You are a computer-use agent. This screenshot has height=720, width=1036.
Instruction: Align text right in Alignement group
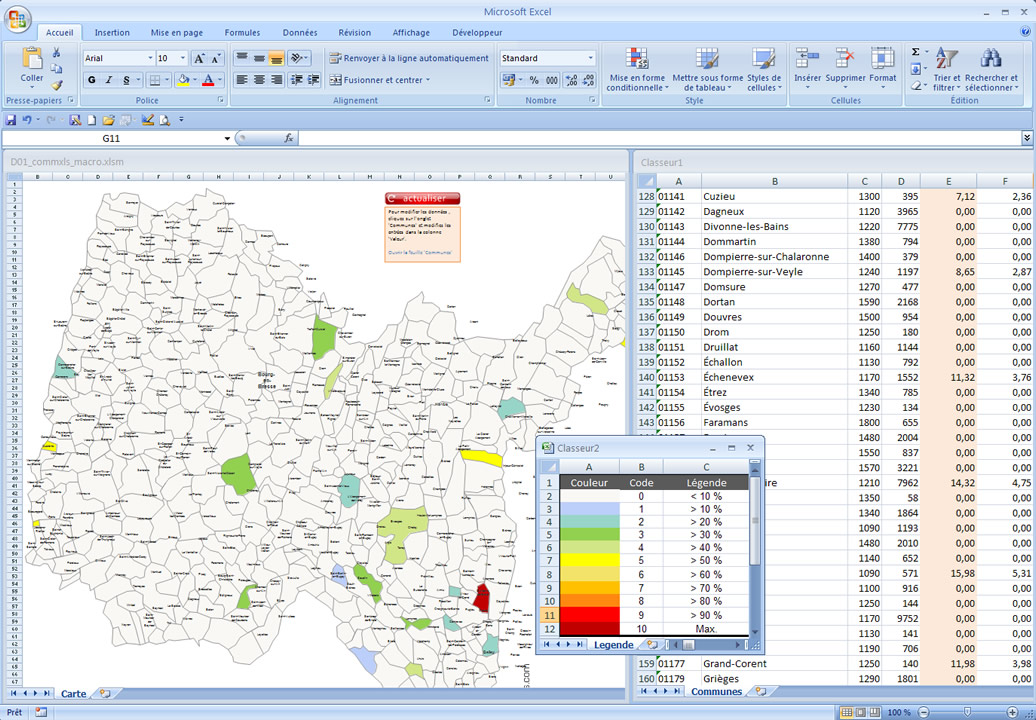click(x=276, y=80)
